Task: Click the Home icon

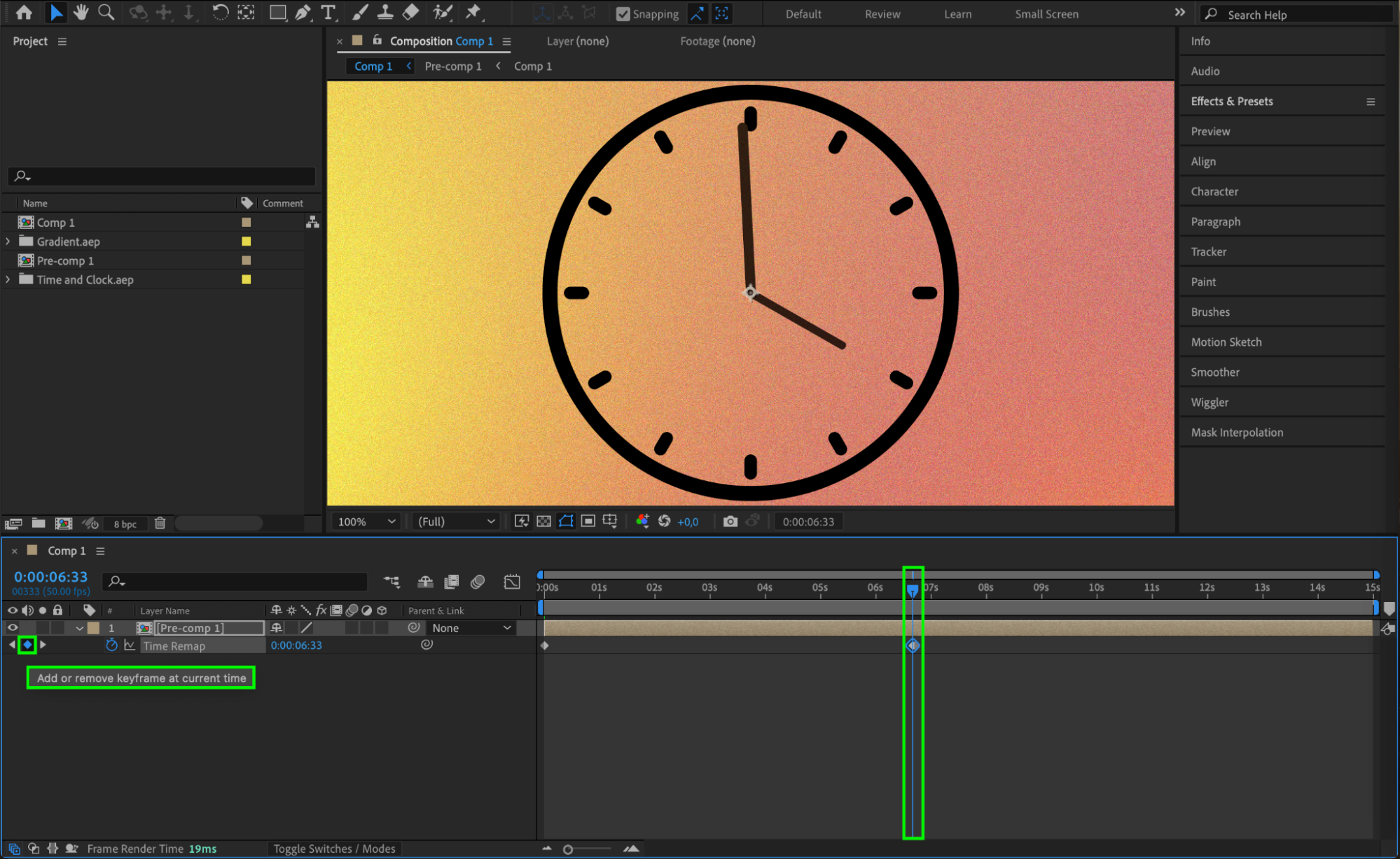Action: pos(24,12)
